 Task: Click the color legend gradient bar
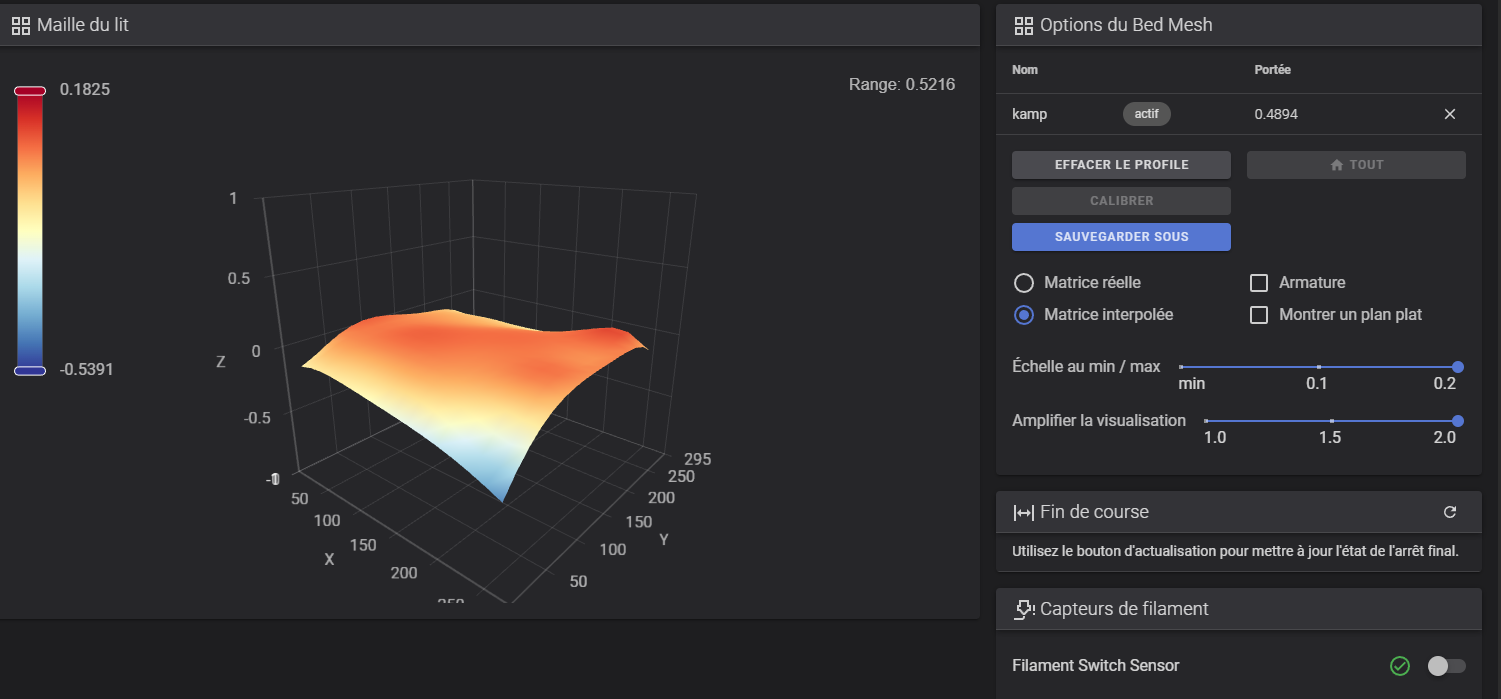pyautogui.click(x=30, y=231)
